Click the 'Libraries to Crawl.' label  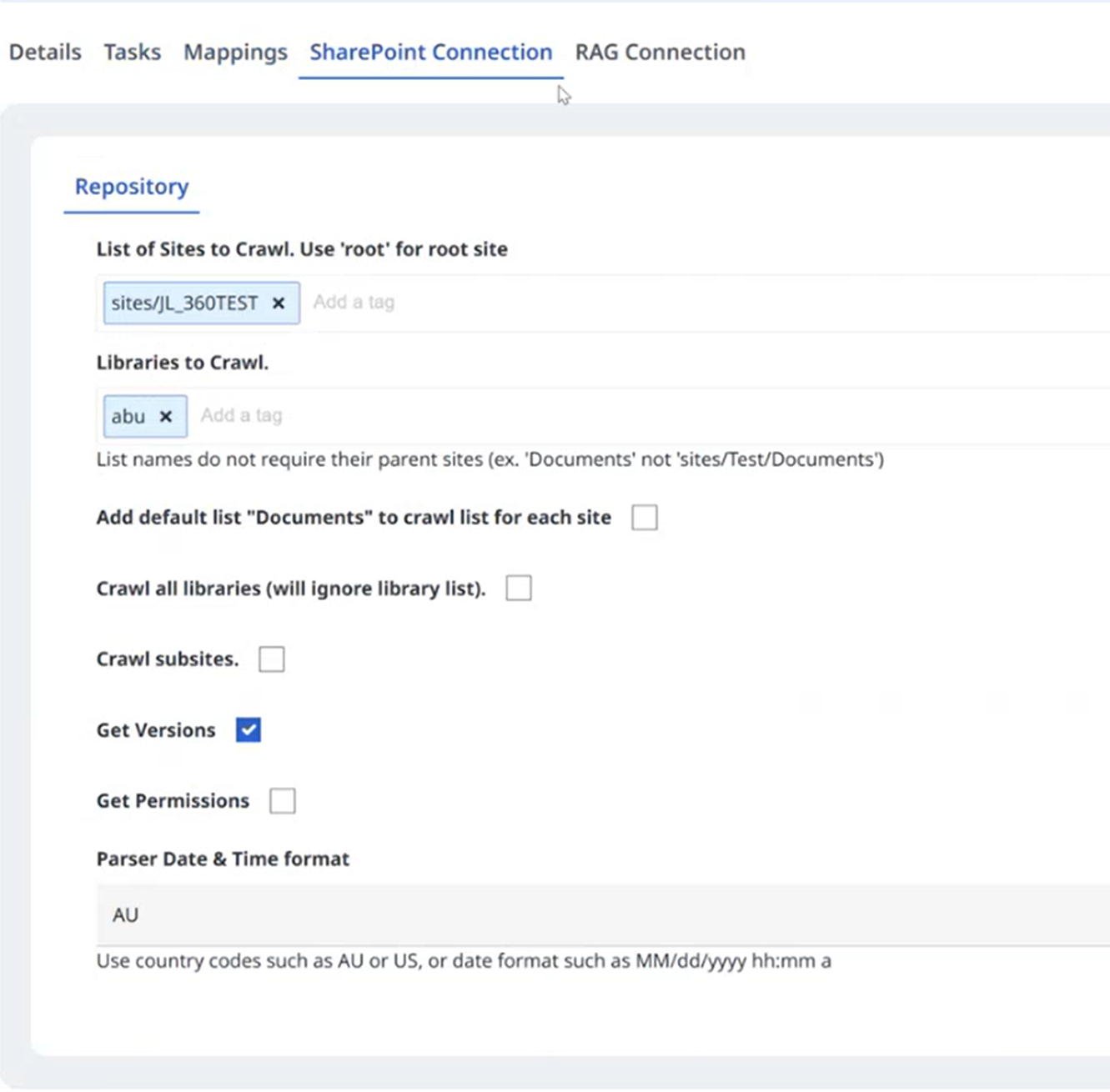(182, 363)
